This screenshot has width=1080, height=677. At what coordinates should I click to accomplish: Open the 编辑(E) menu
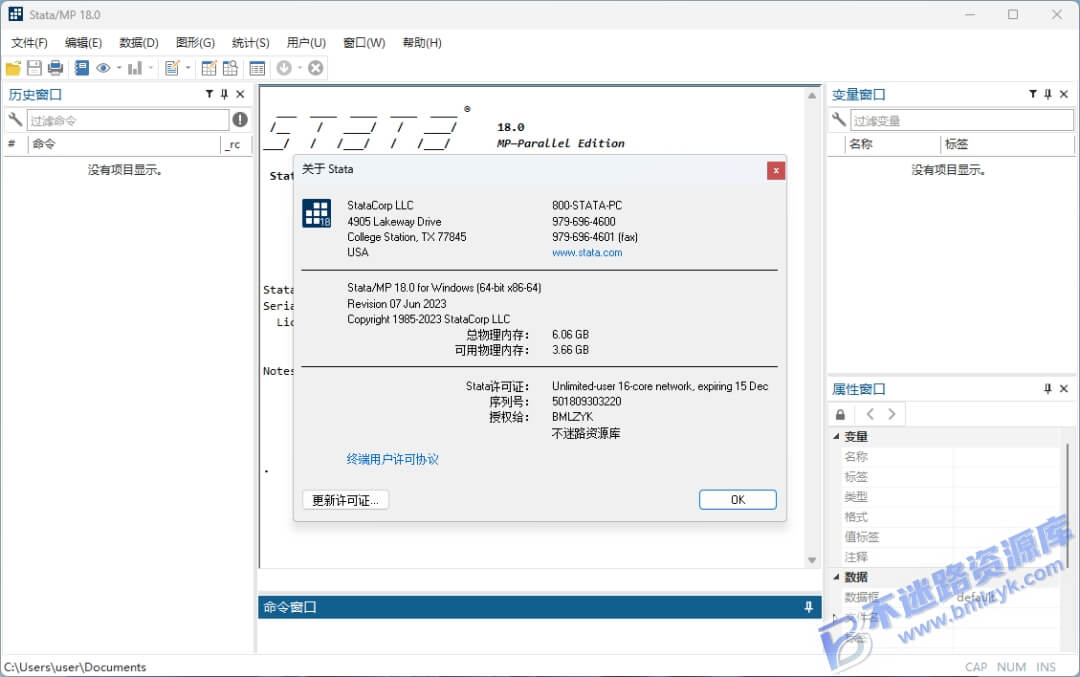83,43
